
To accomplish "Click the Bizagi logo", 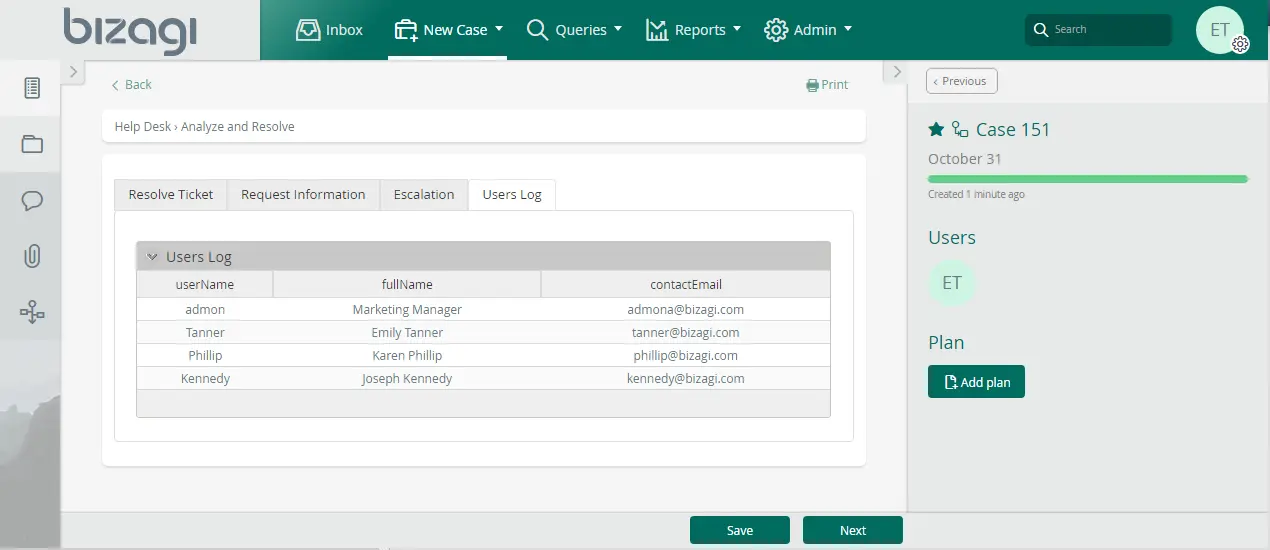I will coord(130,31).
